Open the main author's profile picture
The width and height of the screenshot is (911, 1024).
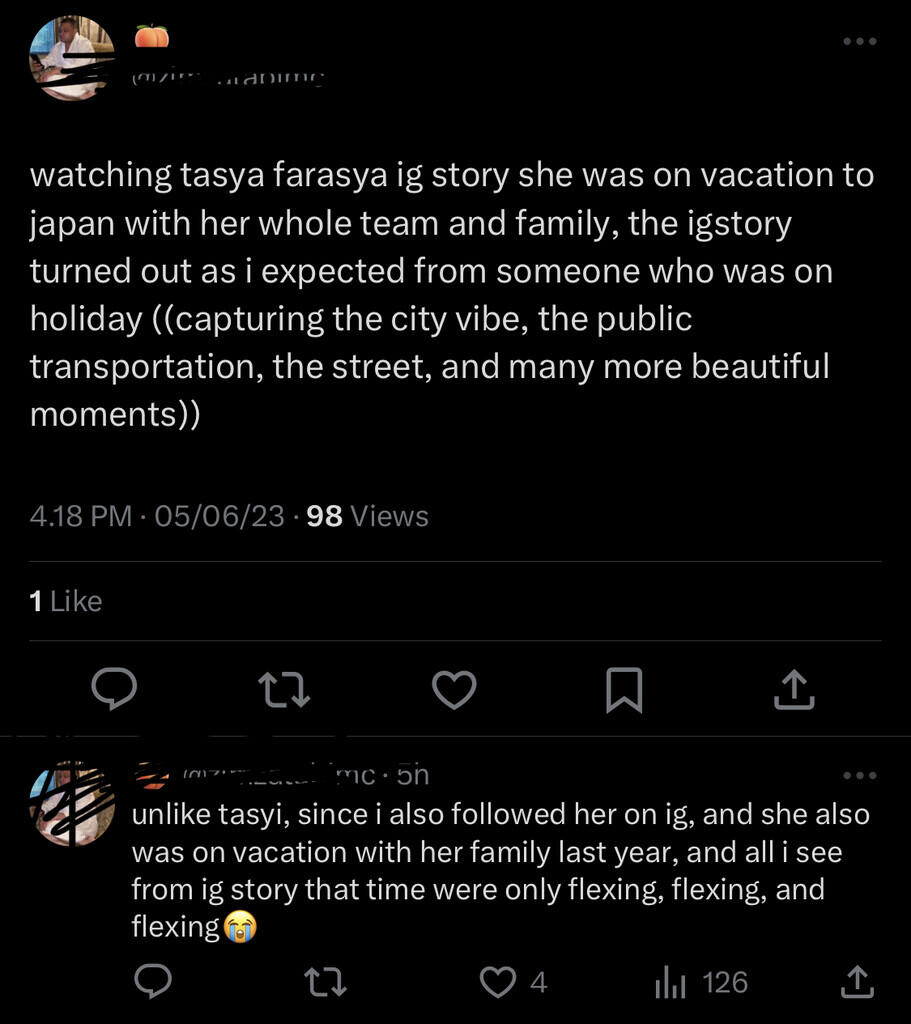(x=71, y=57)
